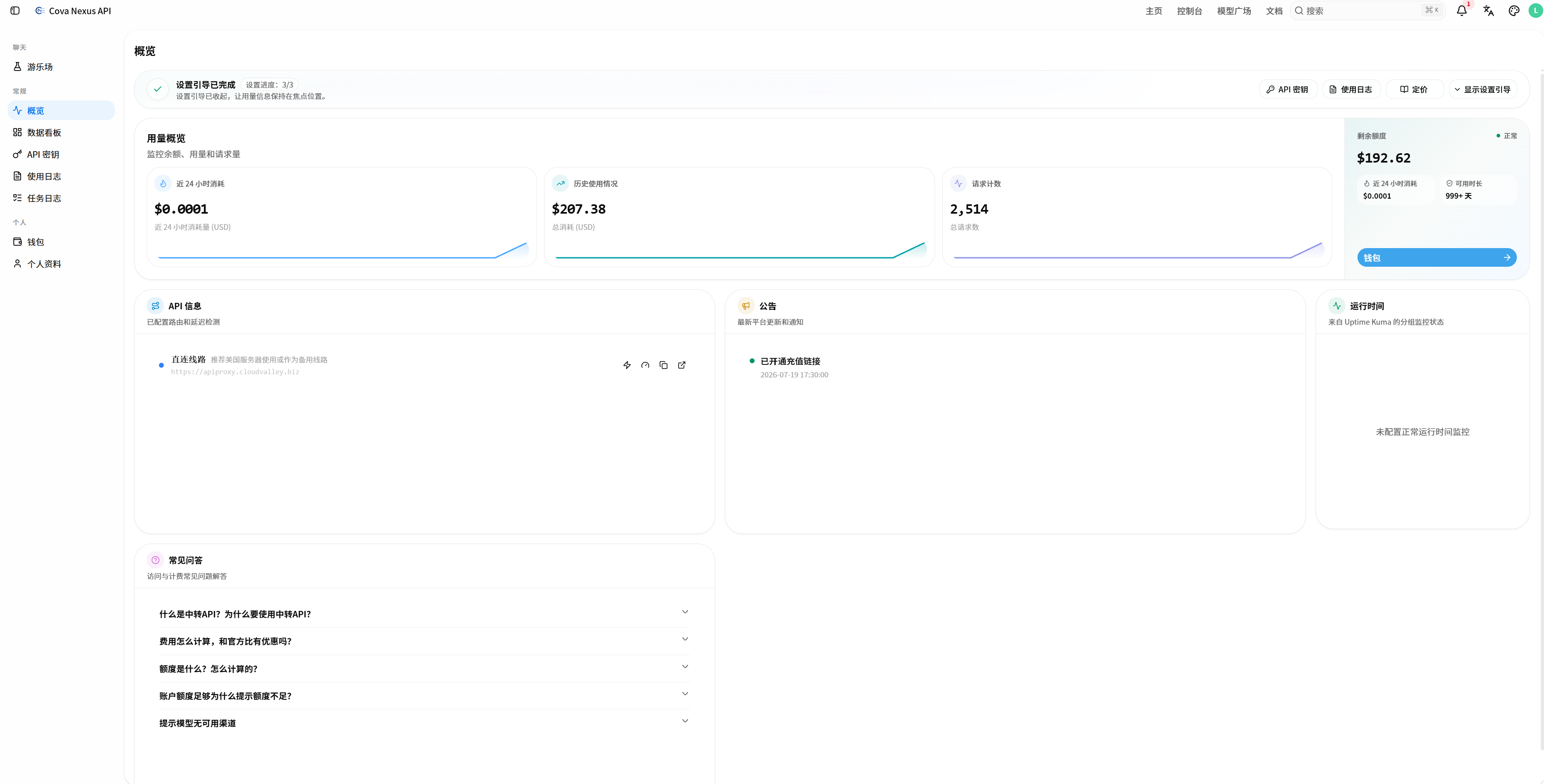This screenshot has height=784, width=1544.
Task: Expand FAQ 什么是中转API？为什么要使用中转API?
Action: (425, 614)
